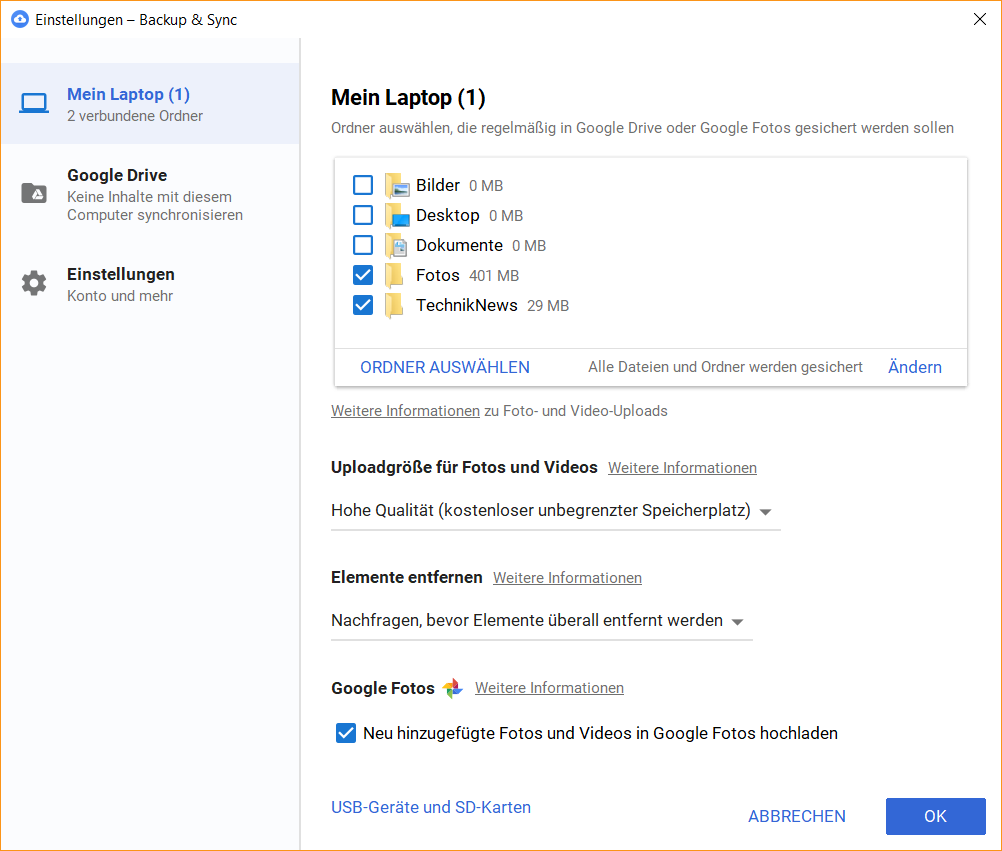Confirm settings with the OK button
The image size is (1002, 851).
click(x=936, y=816)
